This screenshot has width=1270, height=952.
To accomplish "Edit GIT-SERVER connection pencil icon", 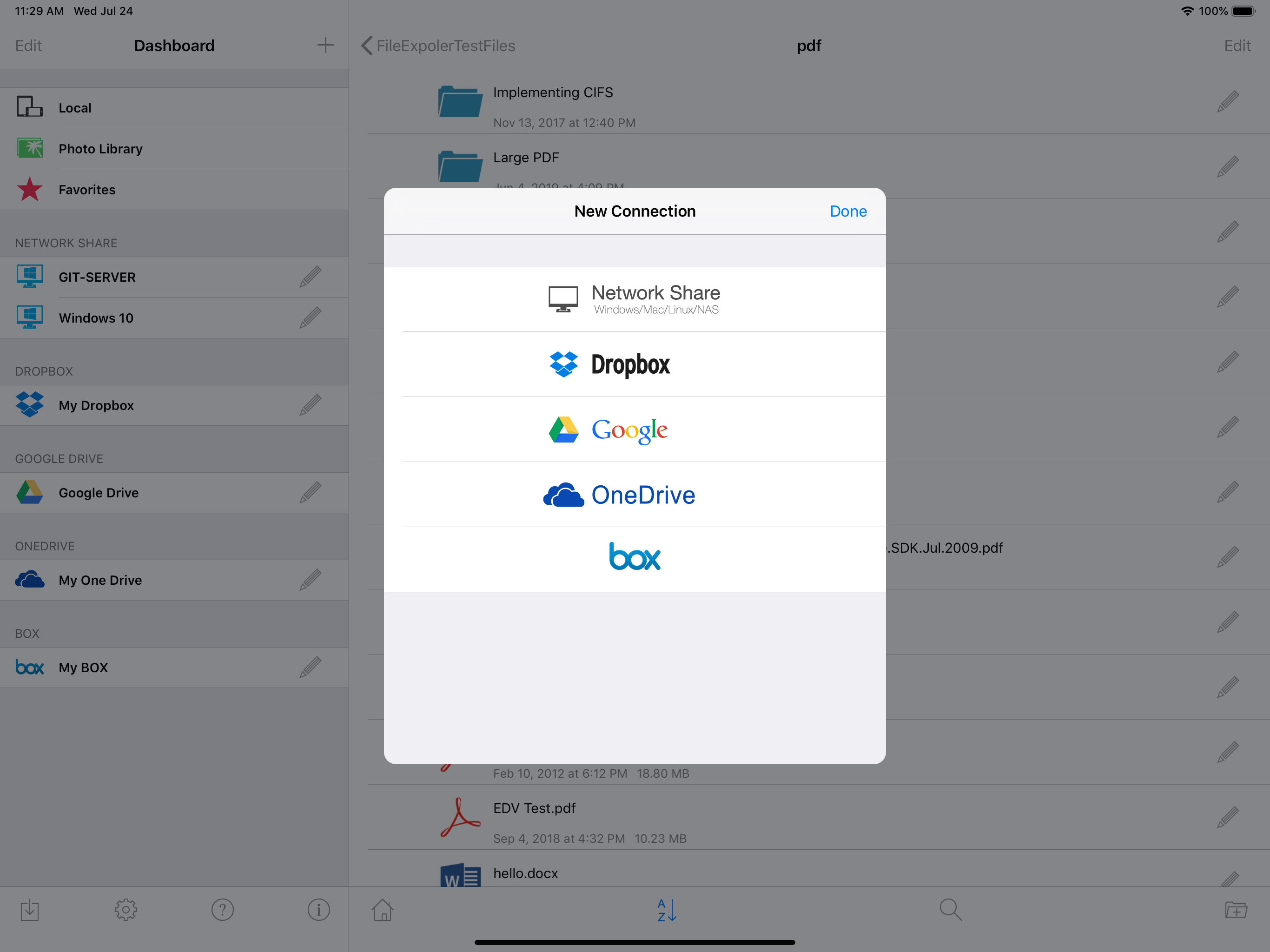I will [x=310, y=277].
